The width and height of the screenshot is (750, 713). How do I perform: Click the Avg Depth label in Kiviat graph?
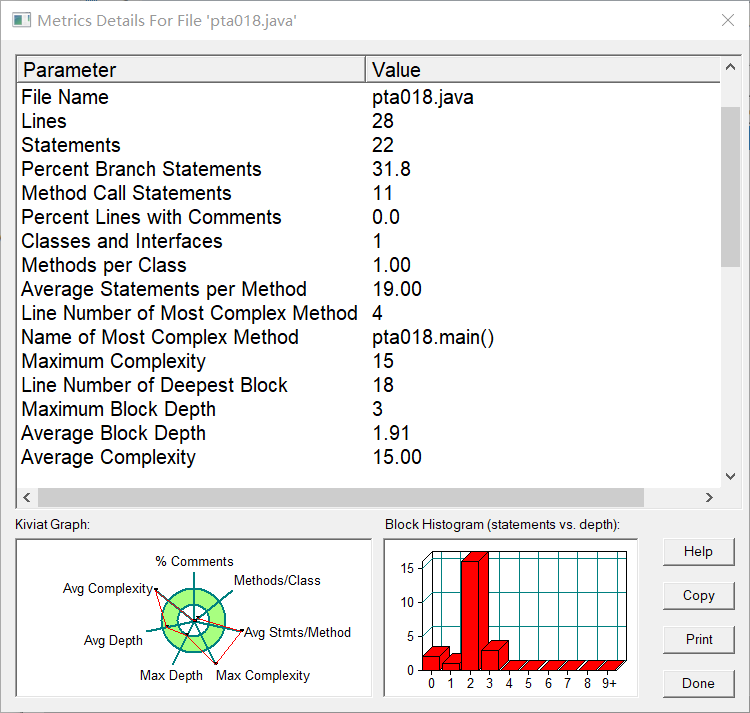click(113, 640)
